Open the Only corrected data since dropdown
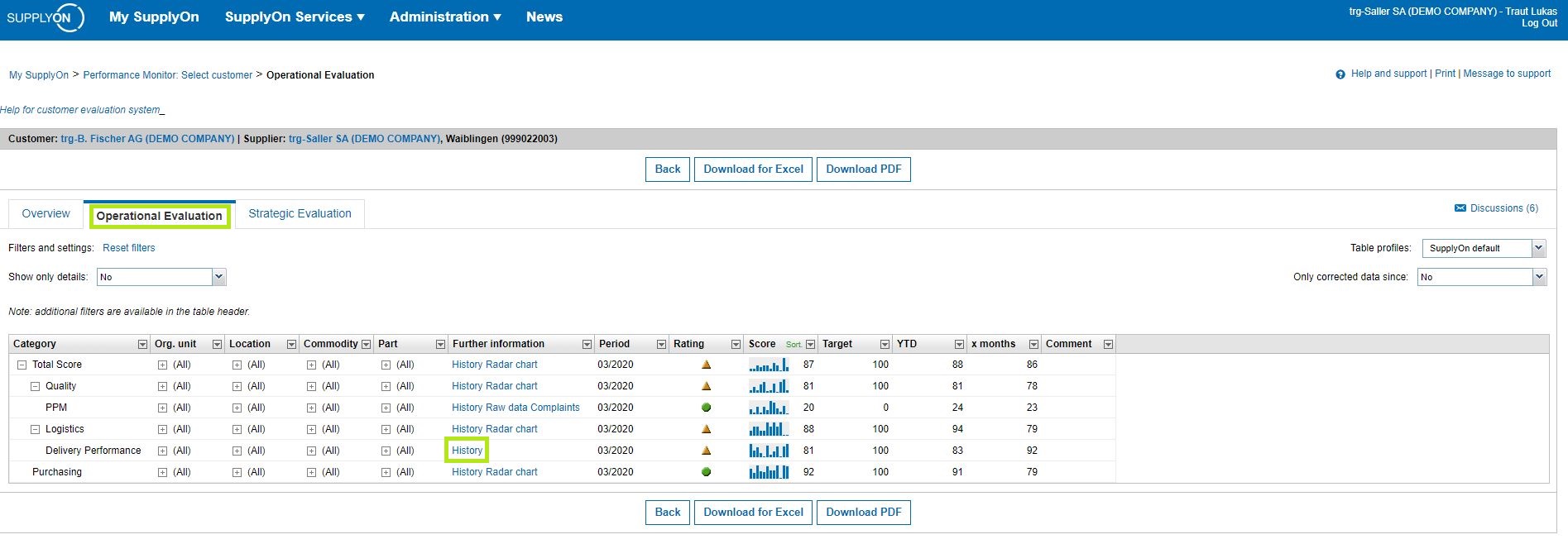 (1482, 277)
